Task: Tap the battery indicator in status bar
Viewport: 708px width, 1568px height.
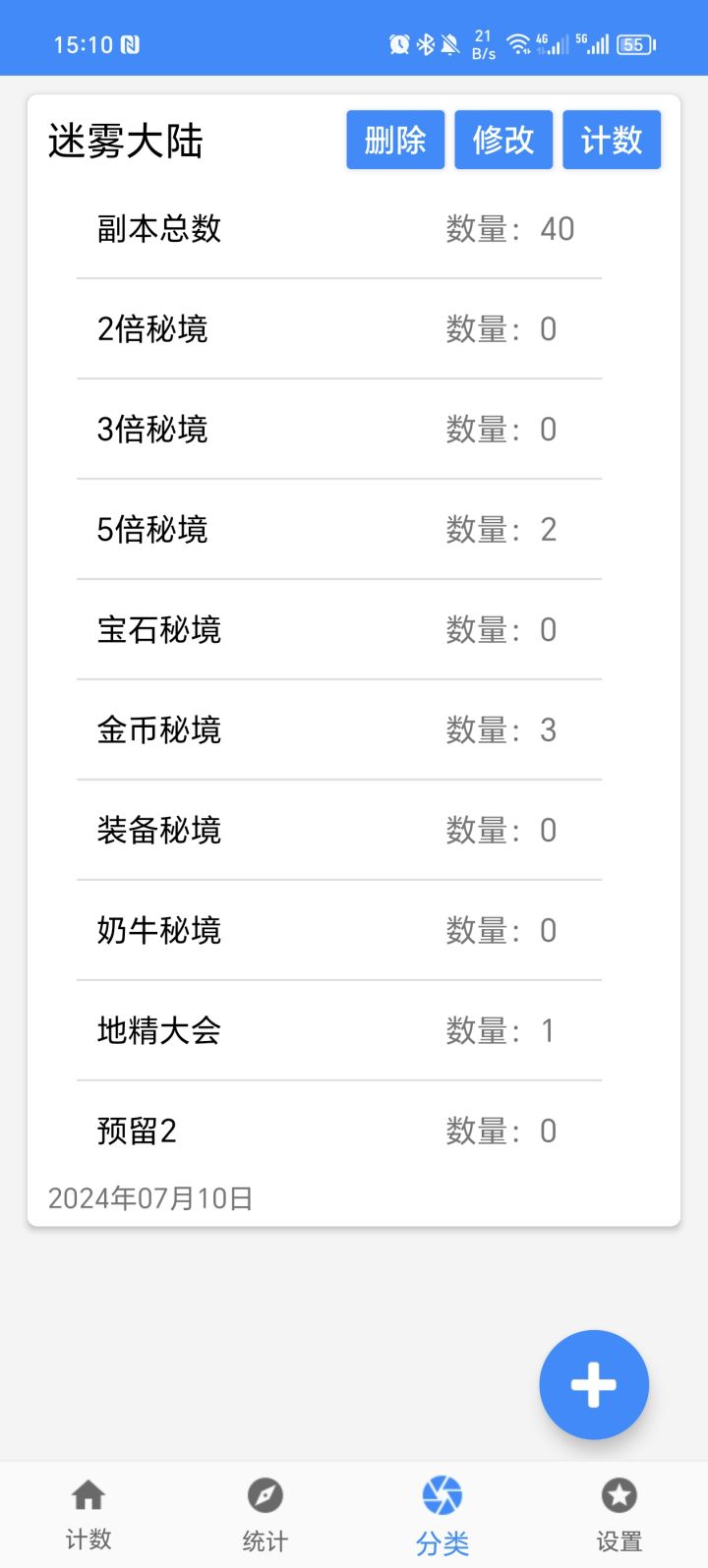Action: (636, 44)
